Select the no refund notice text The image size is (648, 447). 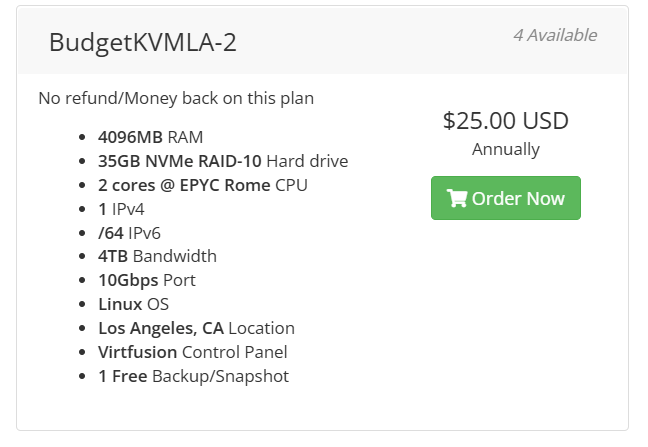(x=176, y=98)
